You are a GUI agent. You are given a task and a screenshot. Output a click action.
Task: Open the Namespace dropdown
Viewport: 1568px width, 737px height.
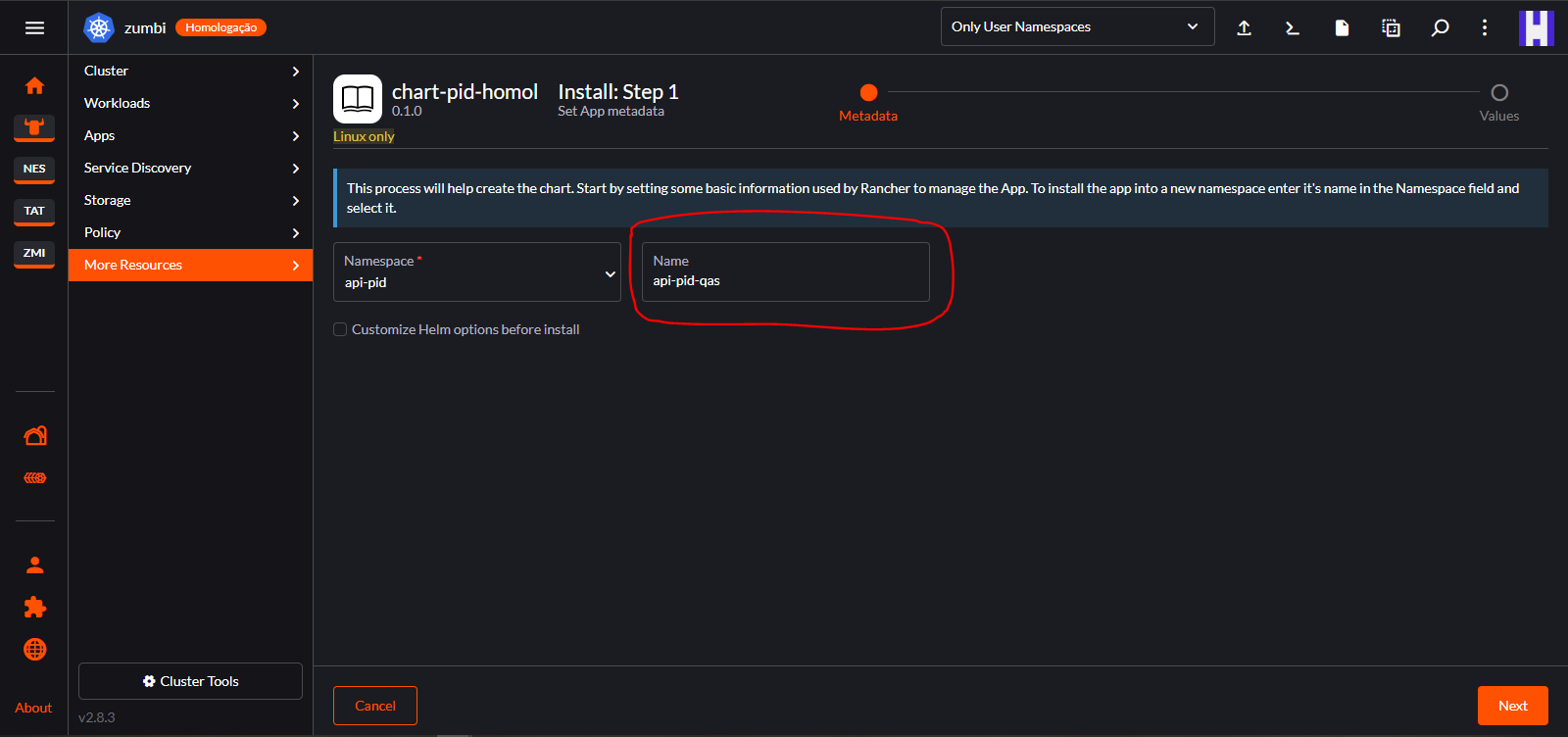pyautogui.click(x=477, y=272)
